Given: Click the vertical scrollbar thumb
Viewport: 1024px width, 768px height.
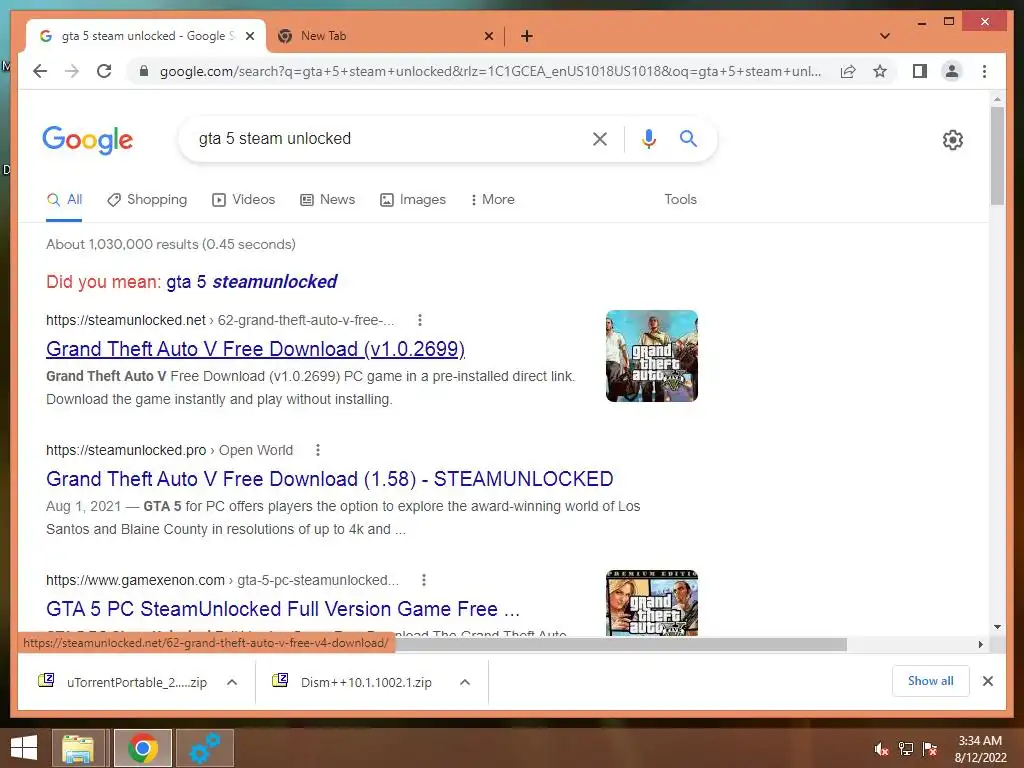Looking at the screenshot, I should [x=997, y=155].
